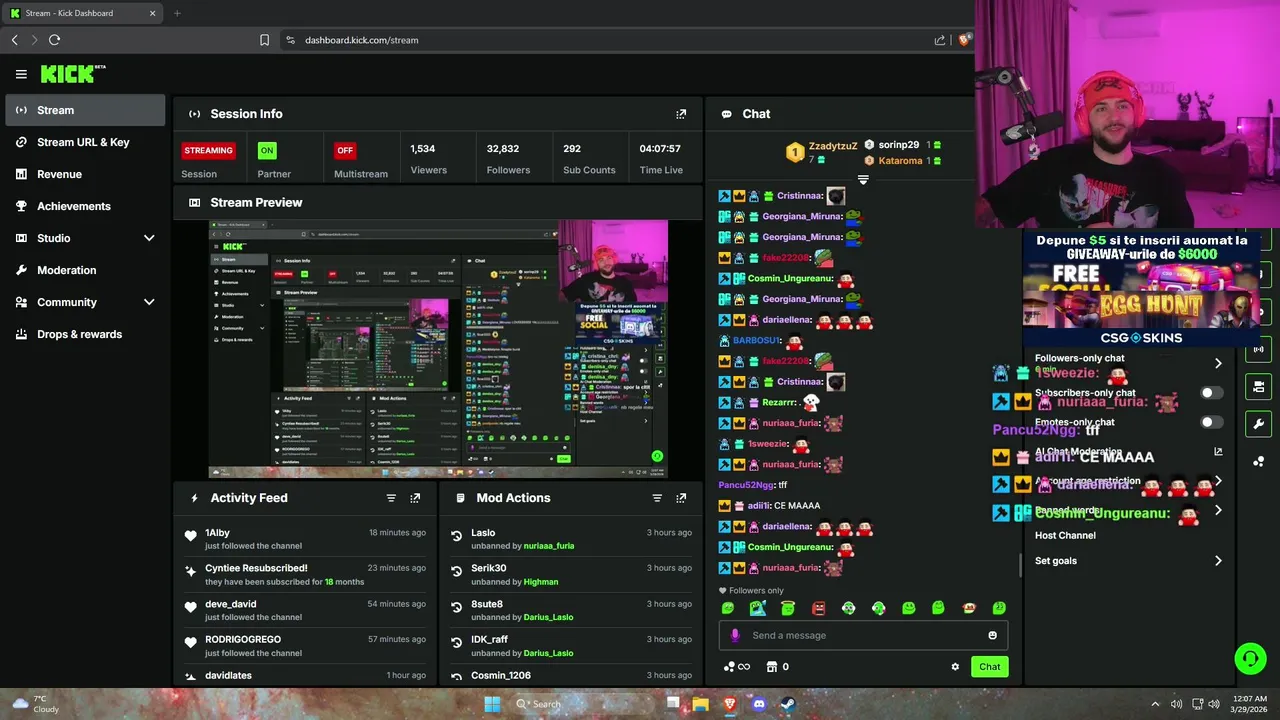Click the broadcast signal icon in right rail
The height and width of the screenshot is (720, 1280).
[x=1258, y=349]
